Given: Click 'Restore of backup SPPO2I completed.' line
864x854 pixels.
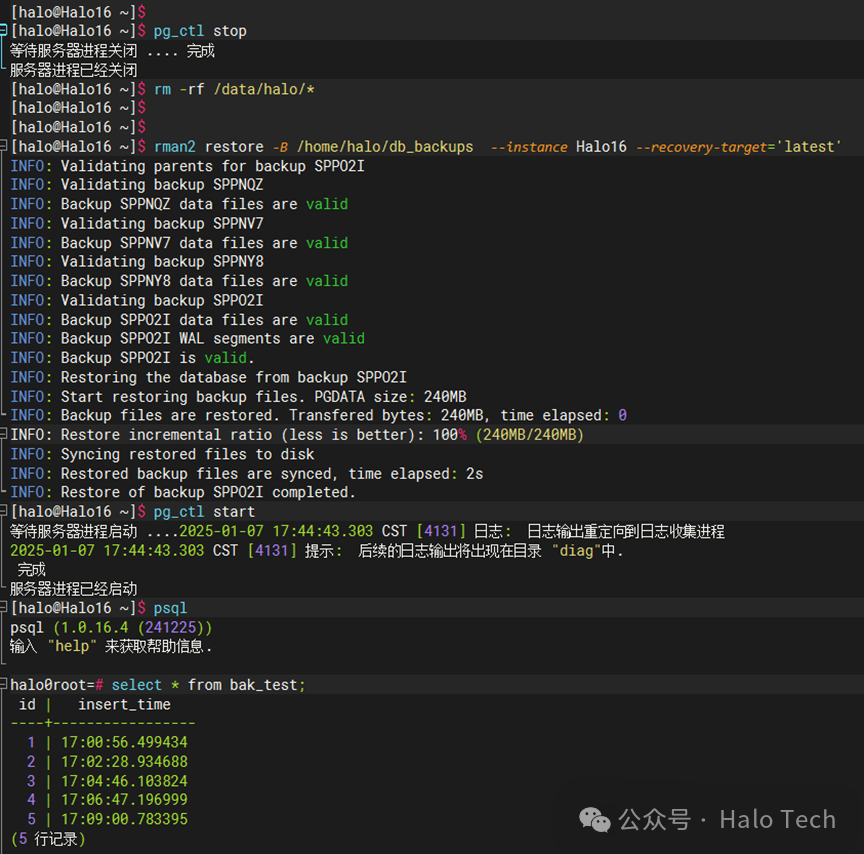Looking at the screenshot, I should point(183,492).
